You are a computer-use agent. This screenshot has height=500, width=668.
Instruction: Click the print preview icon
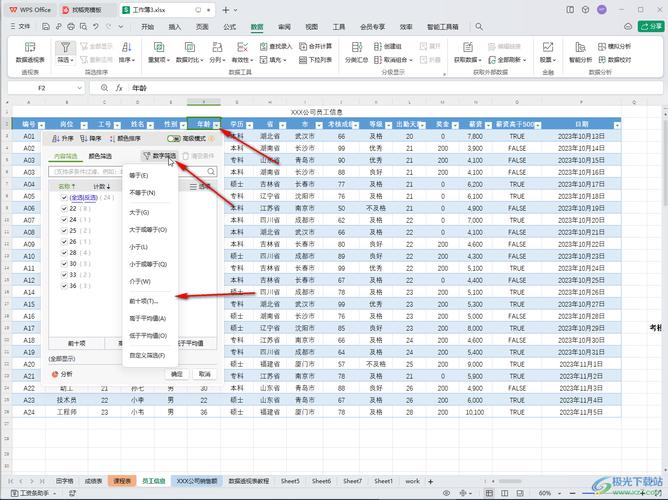(x=84, y=26)
